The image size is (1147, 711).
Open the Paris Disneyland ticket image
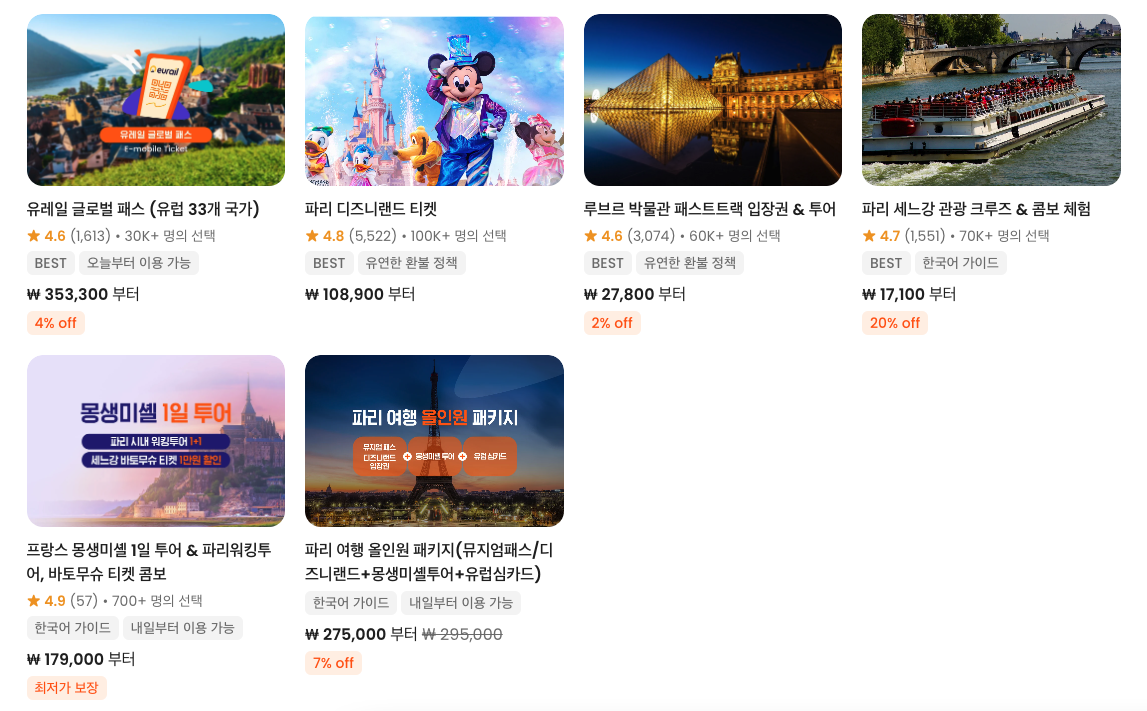[434, 100]
